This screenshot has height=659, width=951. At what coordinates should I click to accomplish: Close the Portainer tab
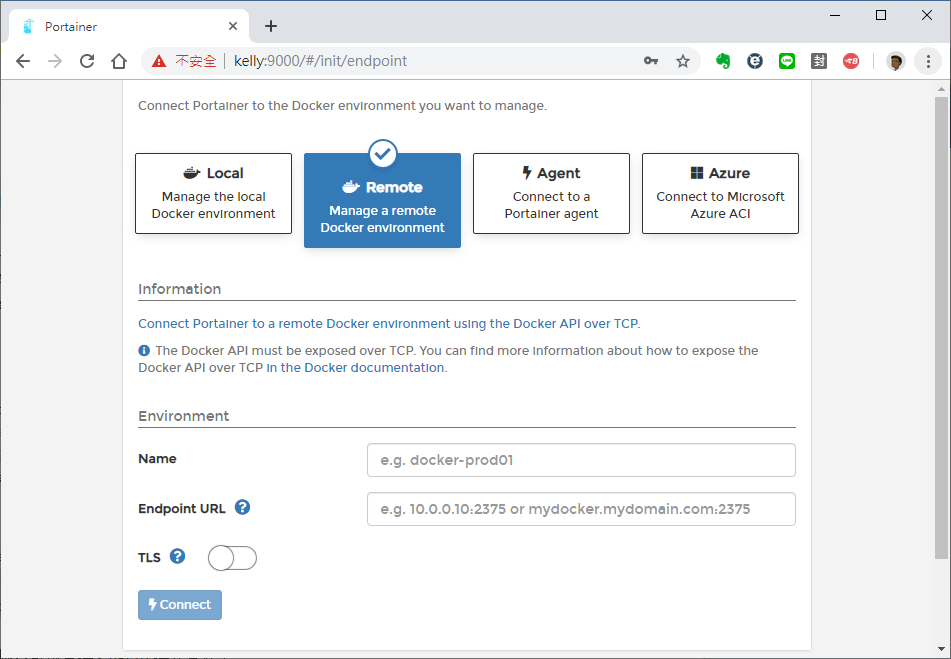click(233, 26)
